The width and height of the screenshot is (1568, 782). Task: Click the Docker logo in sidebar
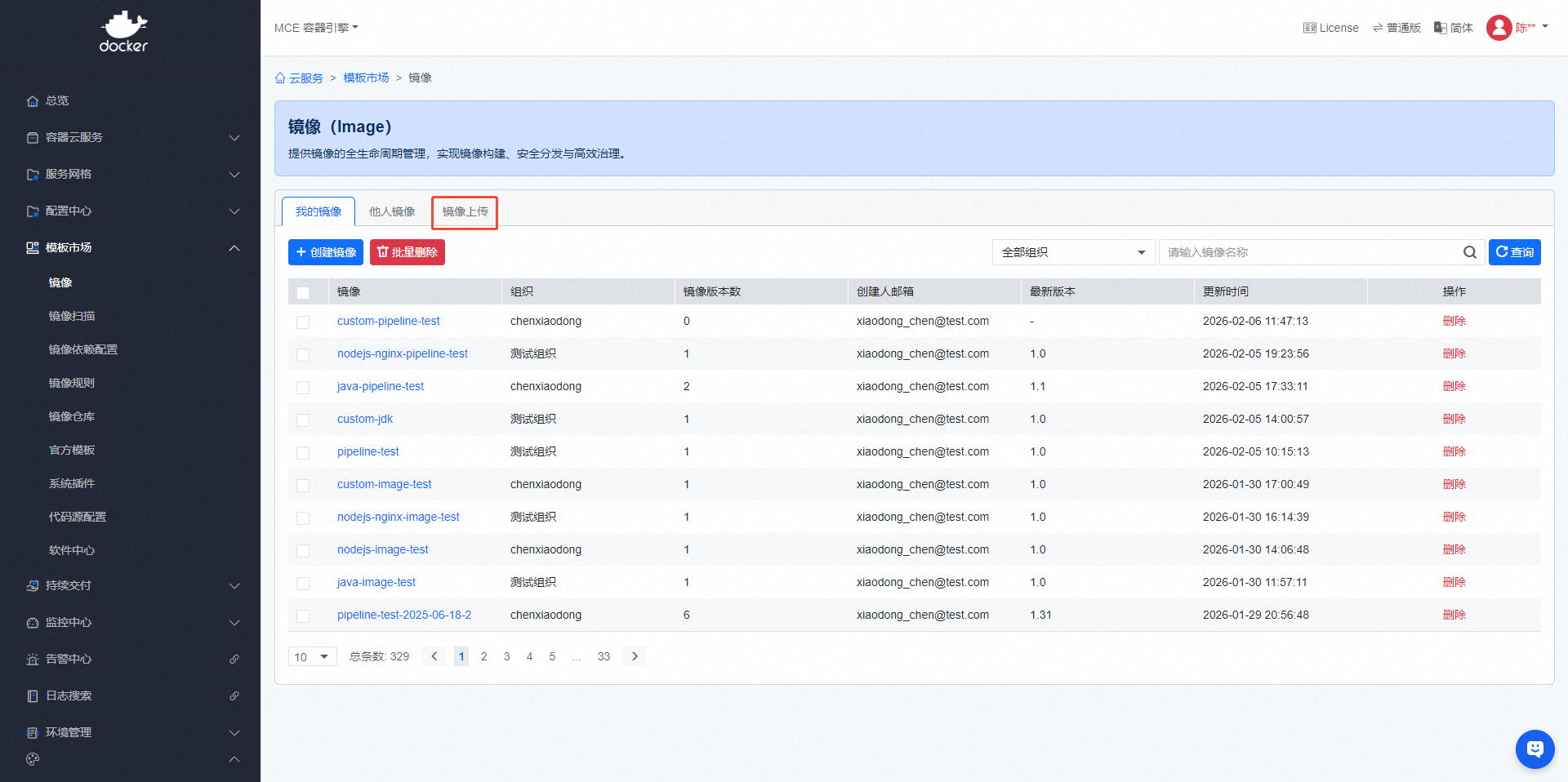tap(124, 33)
